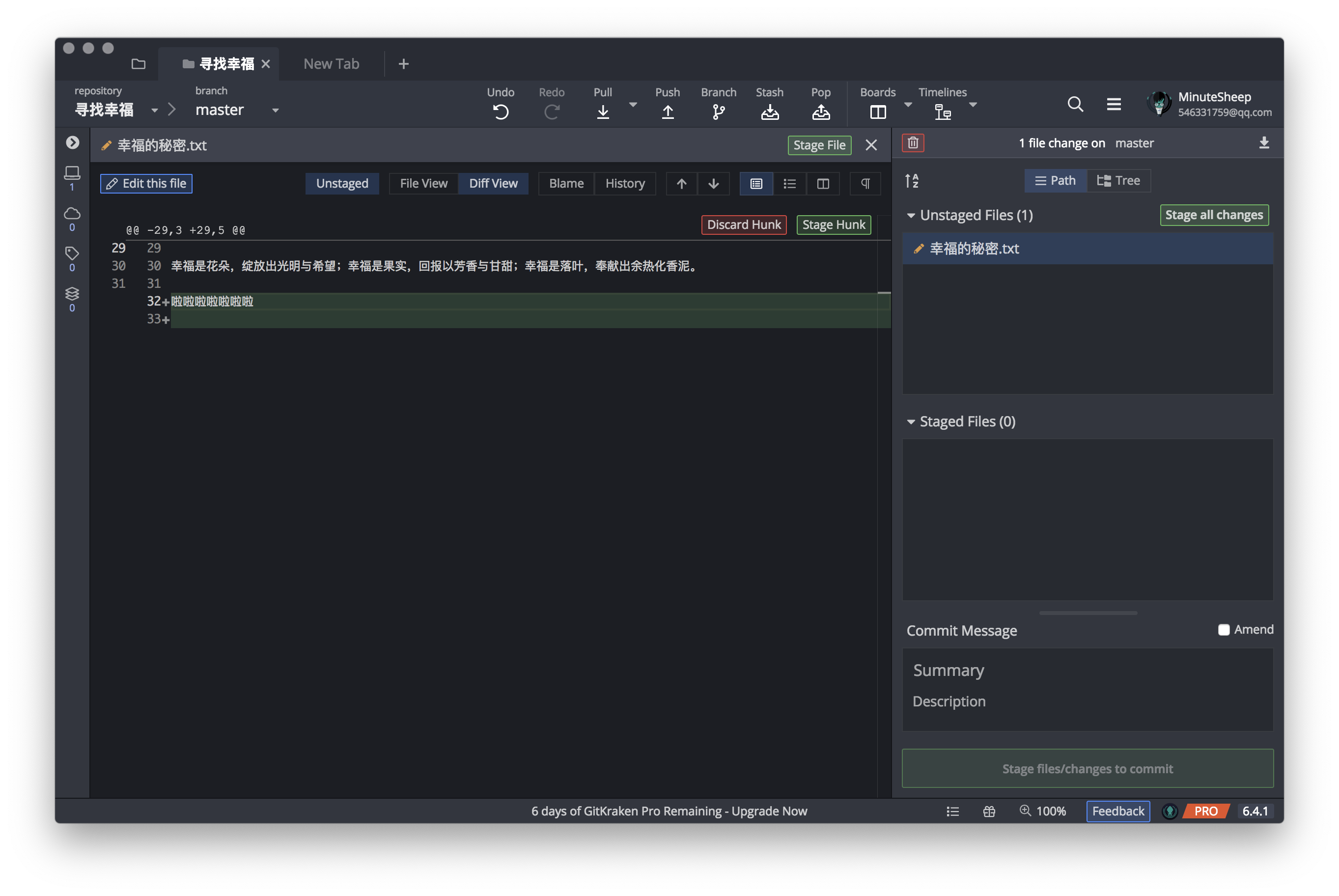The image size is (1339, 896).
Task: Click the Stash toolbar icon
Action: 770,112
